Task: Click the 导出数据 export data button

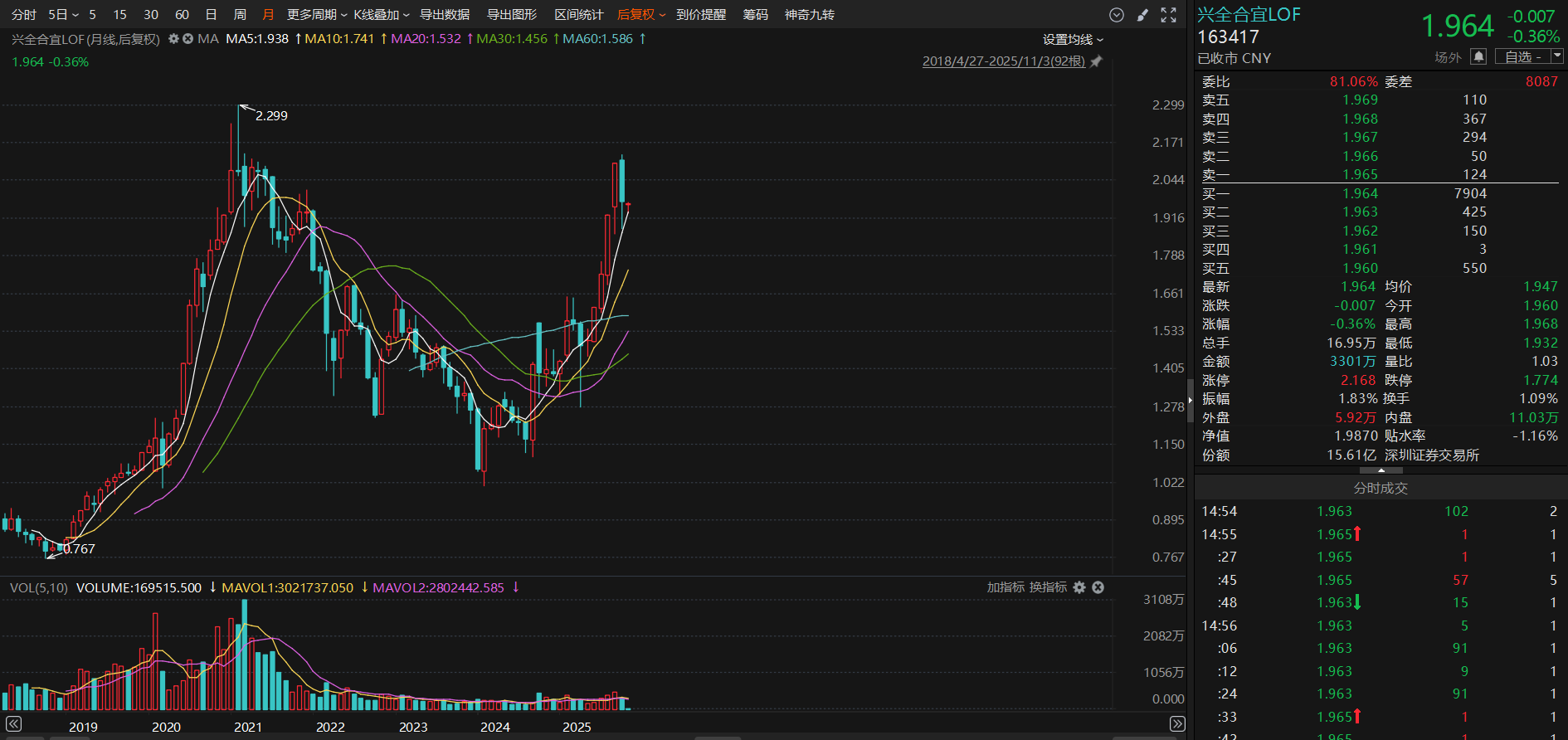Action: coord(444,15)
